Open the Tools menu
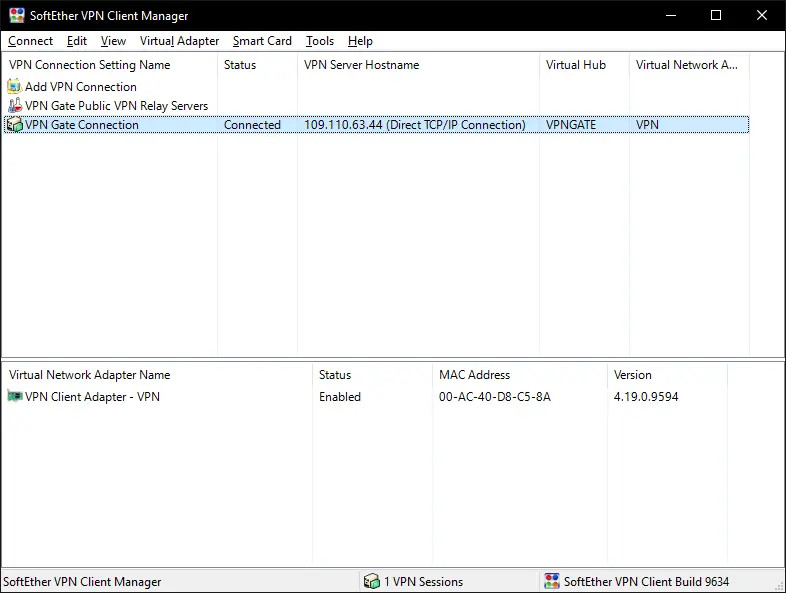The image size is (786, 593). pos(320,41)
